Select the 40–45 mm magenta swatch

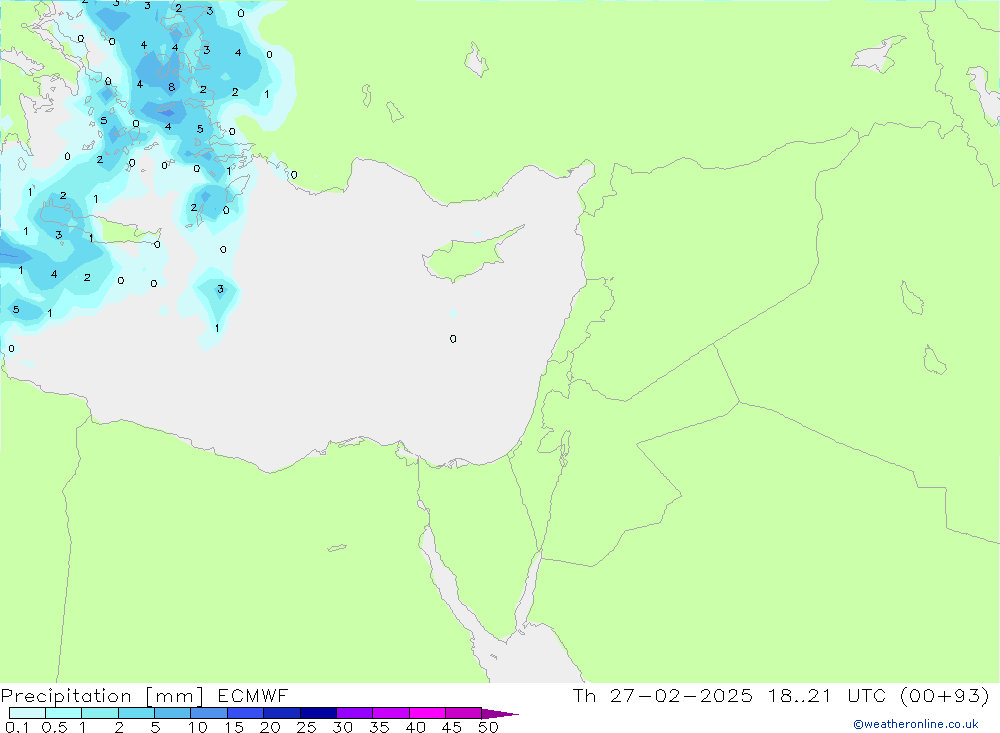[x=427, y=713]
